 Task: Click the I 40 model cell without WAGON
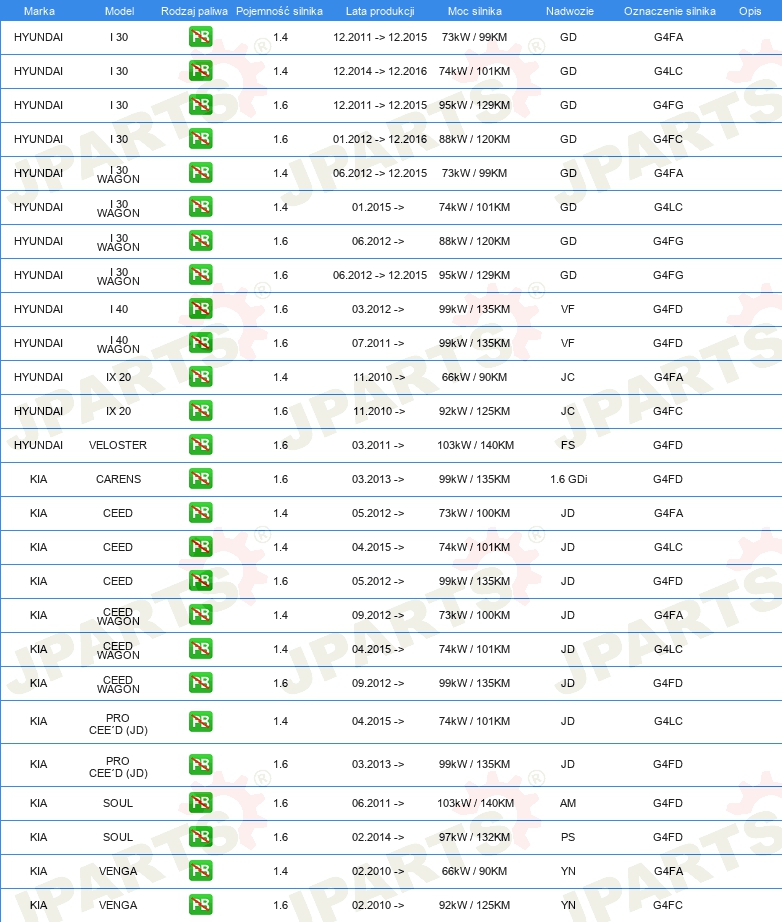pos(118,309)
